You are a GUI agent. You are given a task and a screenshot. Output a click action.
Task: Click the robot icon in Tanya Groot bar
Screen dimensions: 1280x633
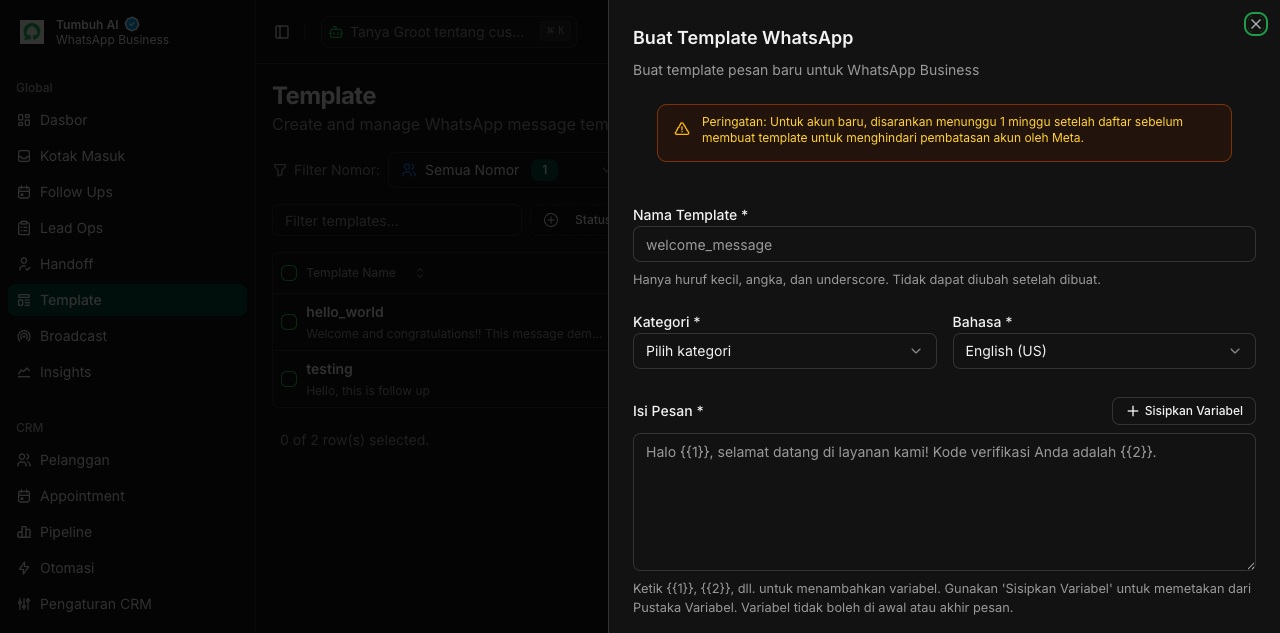(x=336, y=32)
